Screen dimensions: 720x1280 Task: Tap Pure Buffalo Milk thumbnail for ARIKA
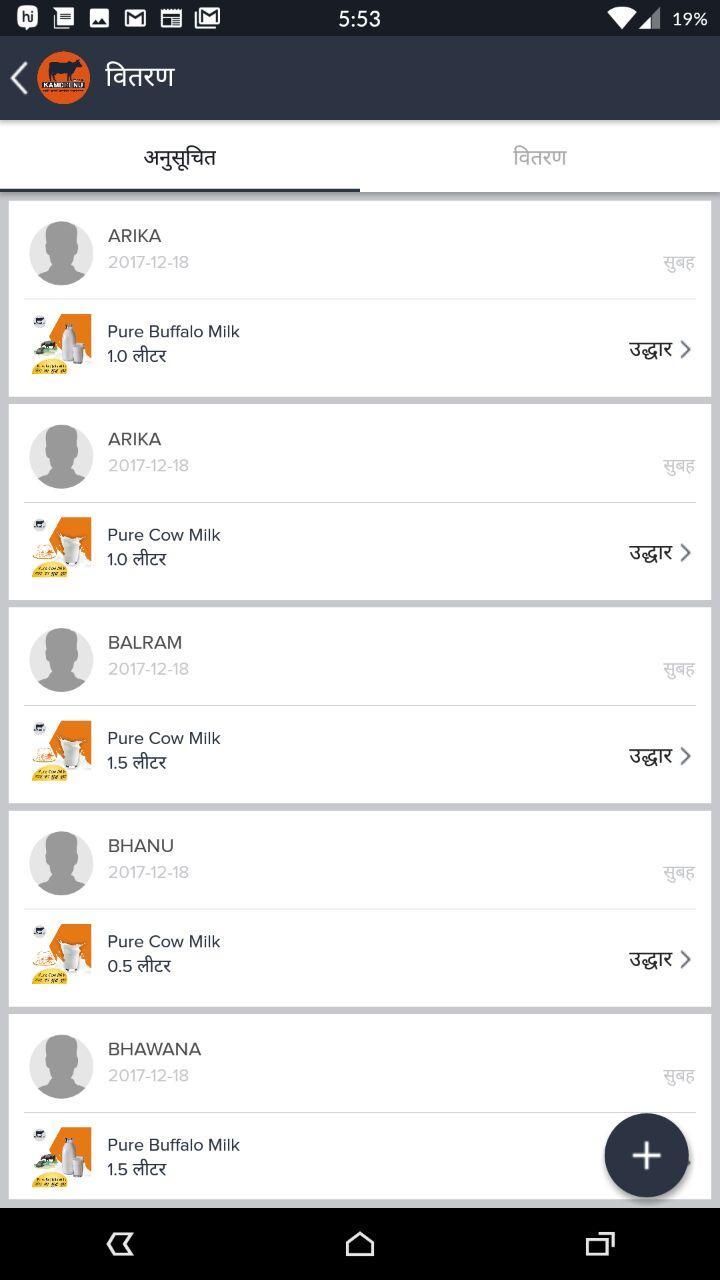point(61,345)
